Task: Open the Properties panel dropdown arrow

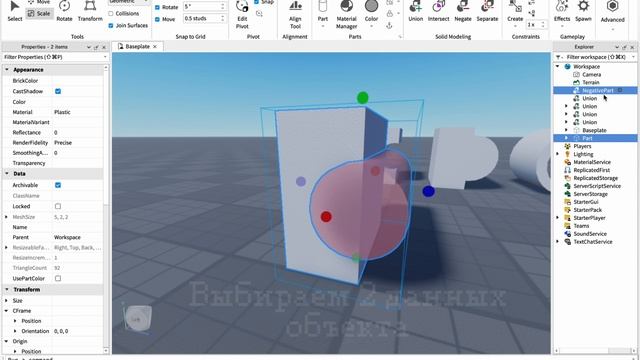Action: pyautogui.click(x=89, y=47)
